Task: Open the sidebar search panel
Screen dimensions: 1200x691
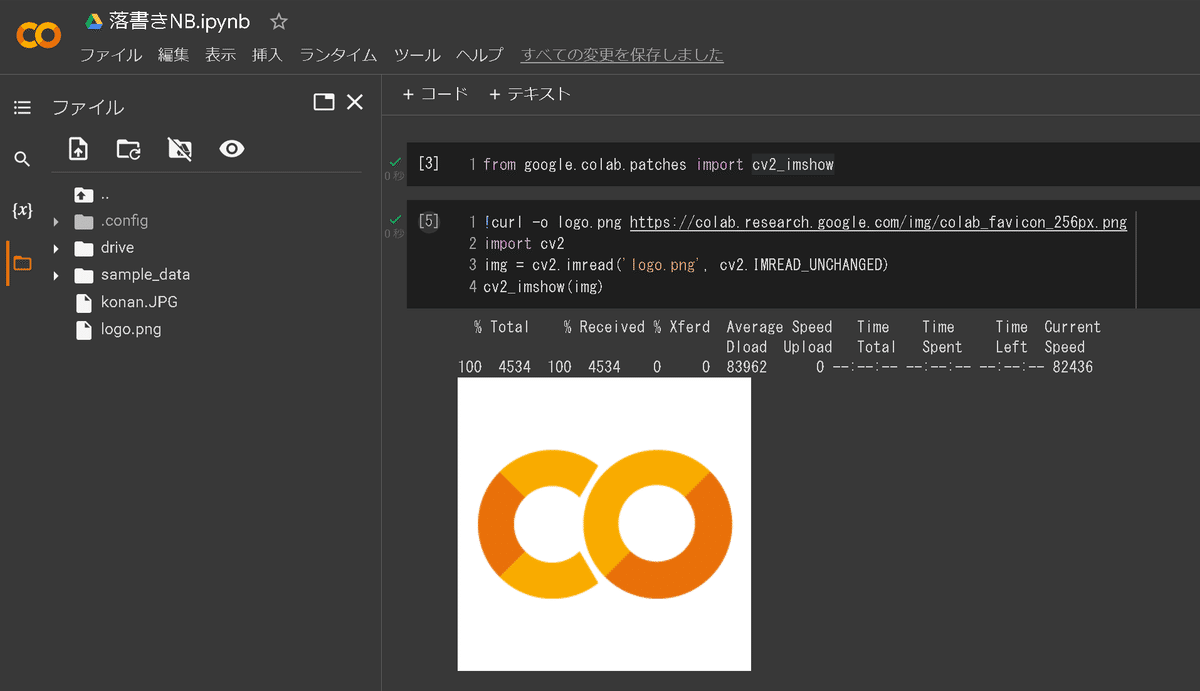Action: [22, 158]
